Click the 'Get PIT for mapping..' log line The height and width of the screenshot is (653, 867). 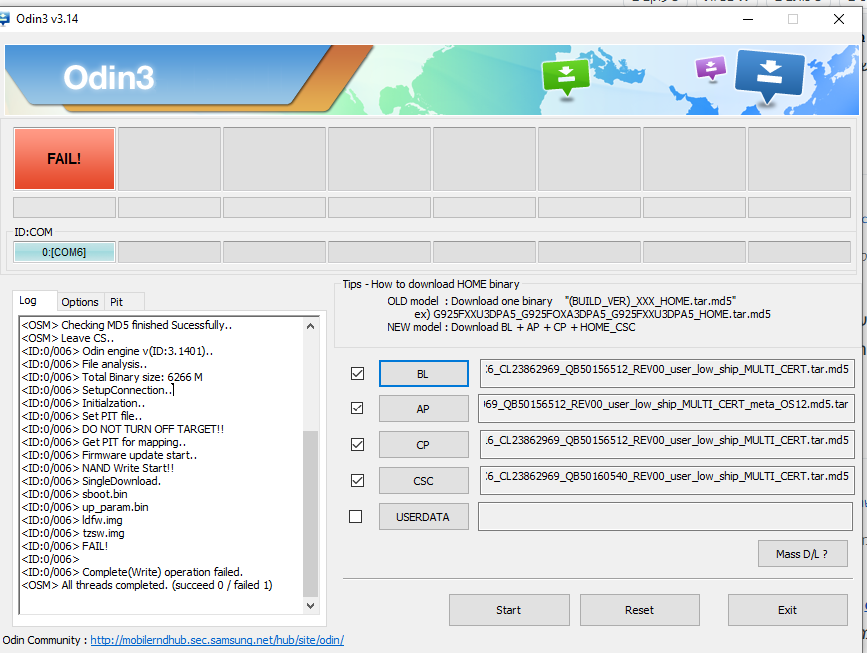(104, 442)
